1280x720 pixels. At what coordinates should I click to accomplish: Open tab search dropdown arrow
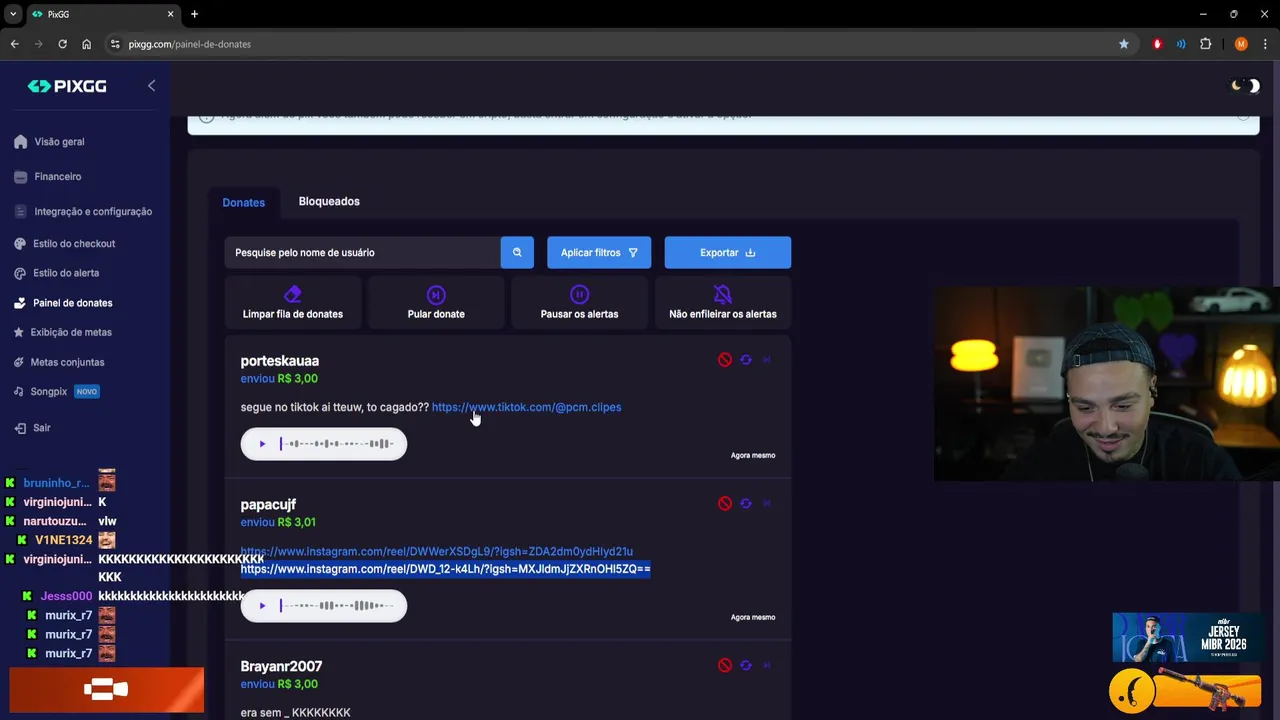(x=13, y=14)
